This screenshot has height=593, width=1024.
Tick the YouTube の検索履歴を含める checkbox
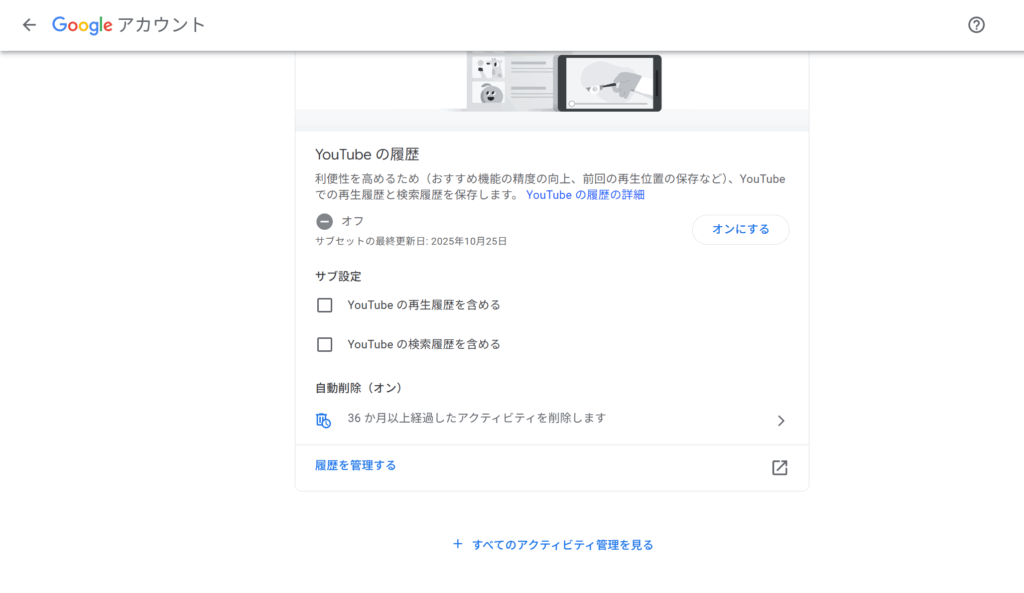click(x=324, y=344)
